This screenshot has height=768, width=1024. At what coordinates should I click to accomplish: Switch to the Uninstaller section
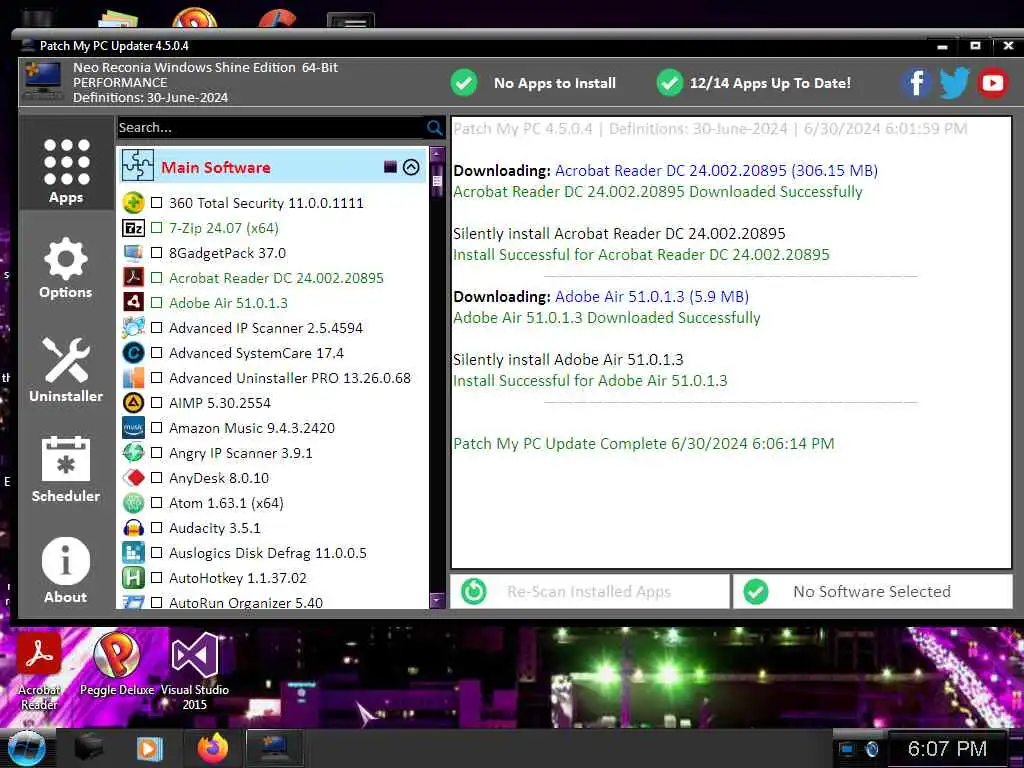[x=66, y=370]
